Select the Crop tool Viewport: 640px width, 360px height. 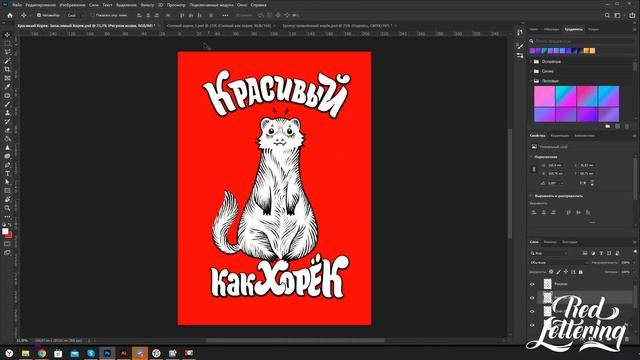pyautogui.click(x=7, y=69)
